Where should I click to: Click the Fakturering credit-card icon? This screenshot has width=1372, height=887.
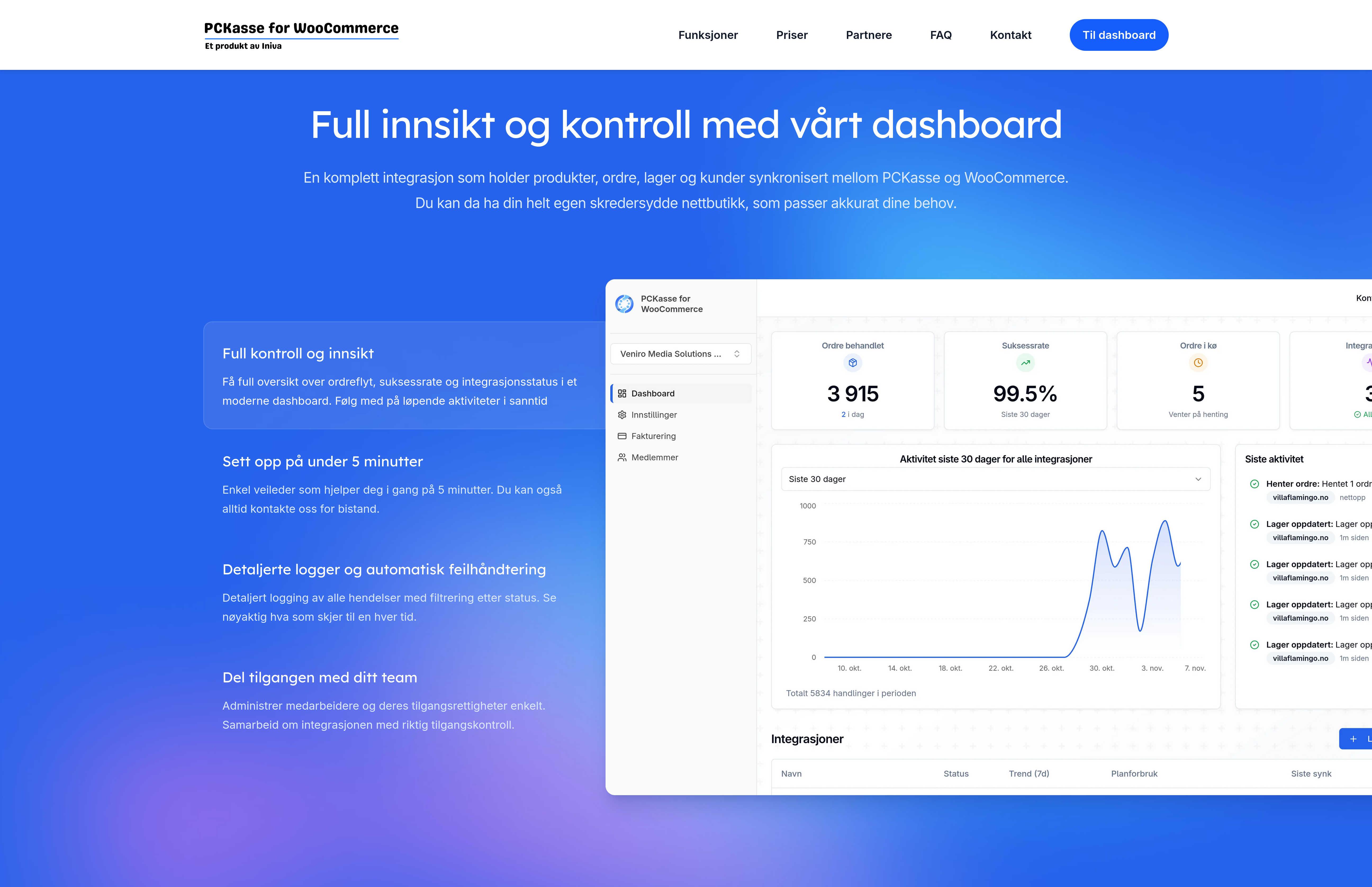[622, 436]
